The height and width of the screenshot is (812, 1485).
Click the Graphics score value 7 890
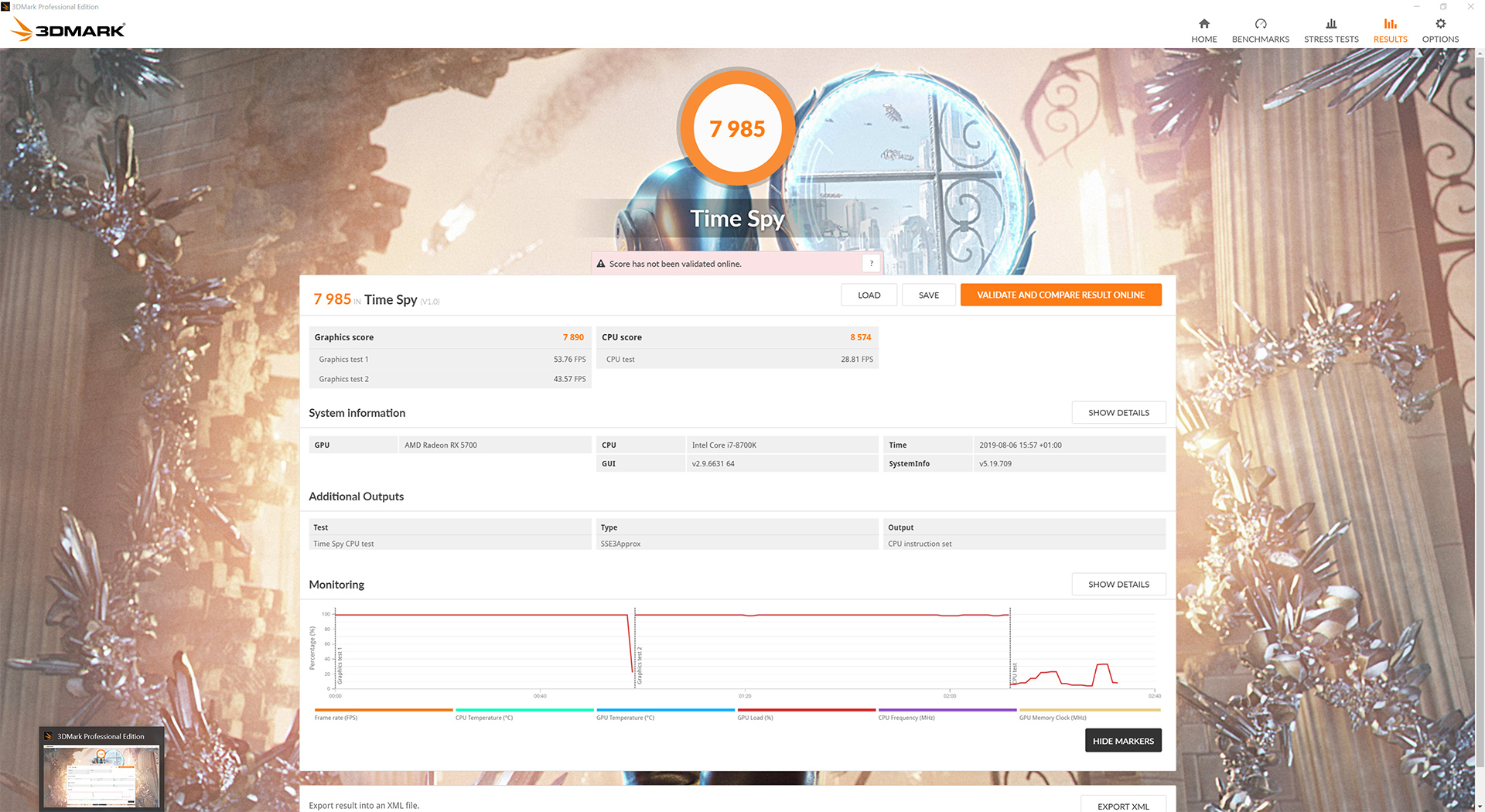(573, 337)
